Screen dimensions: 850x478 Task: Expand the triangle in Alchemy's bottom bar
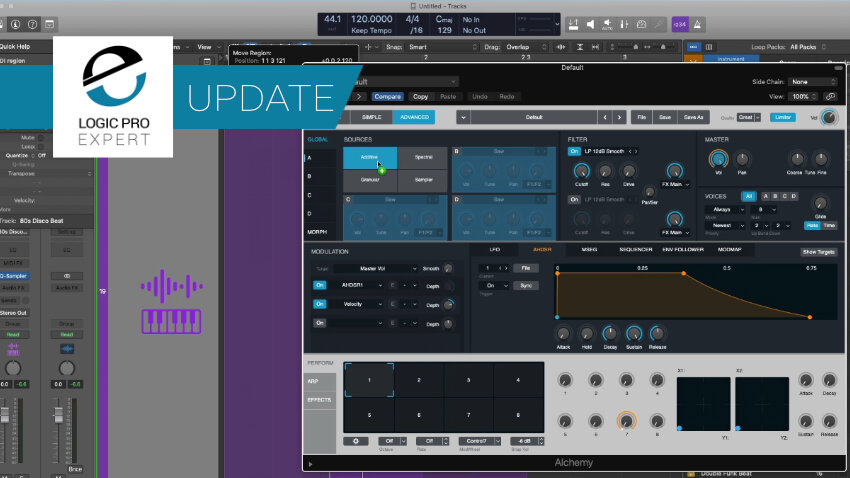point(310,464)
